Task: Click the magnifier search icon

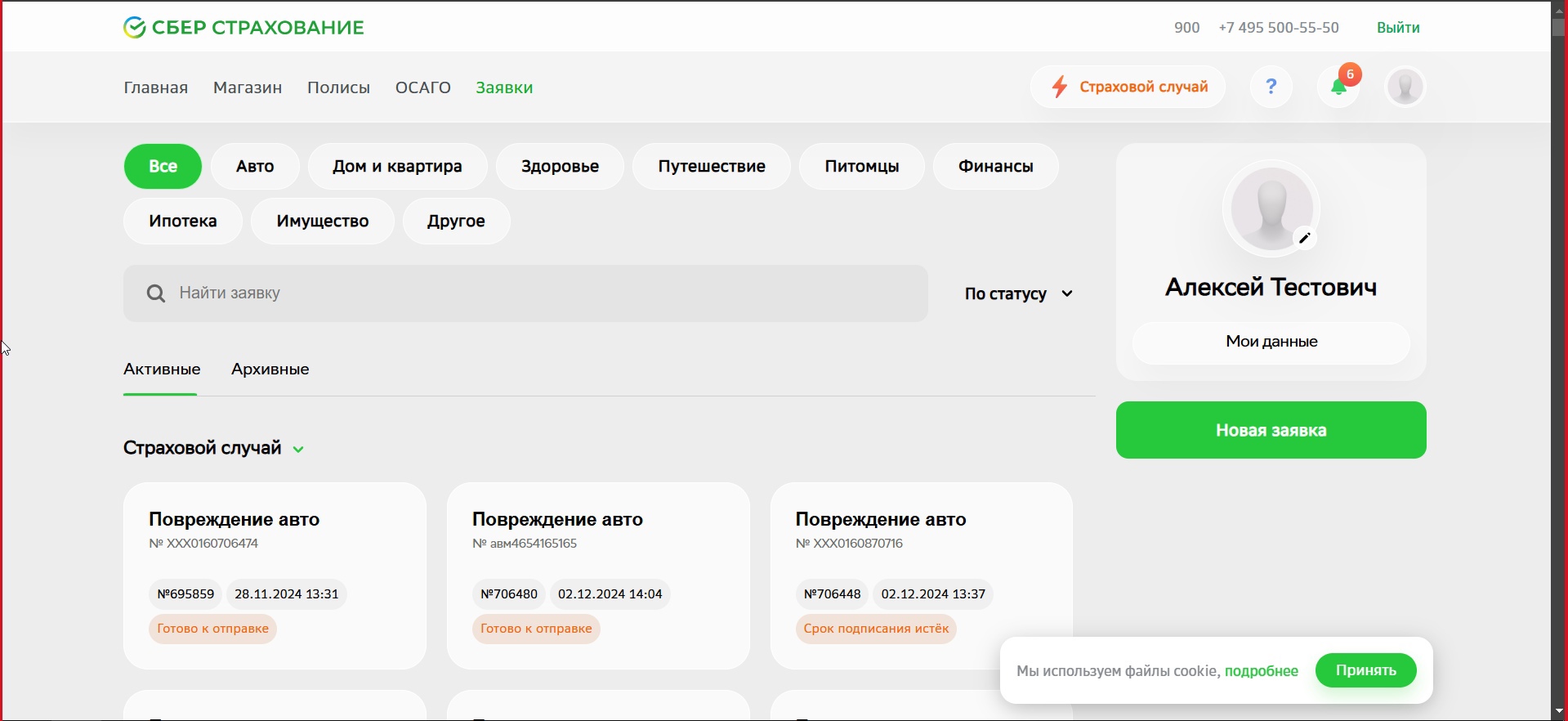Action: click(x=155, y=293)
